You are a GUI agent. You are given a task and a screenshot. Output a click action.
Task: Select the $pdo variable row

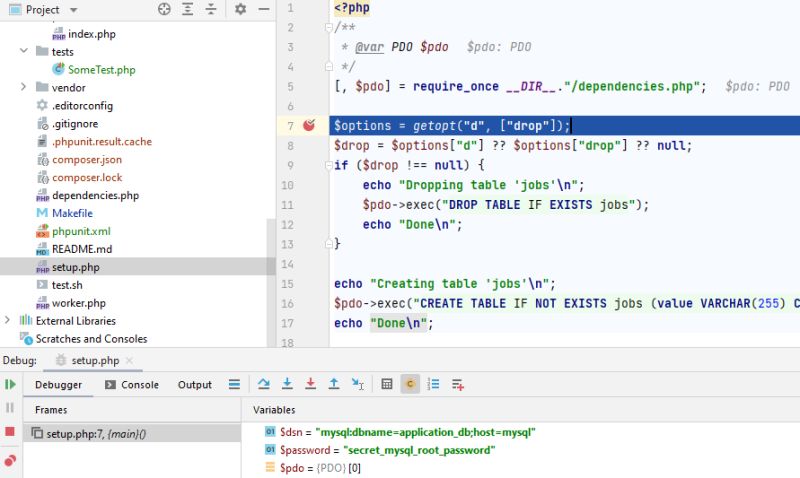313,468
